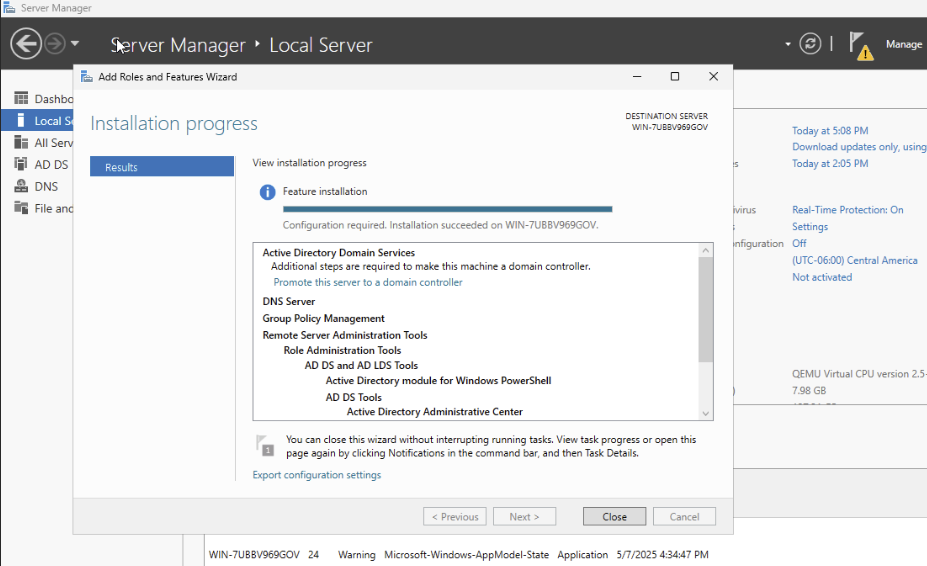Viewport: 927px width, 566px height.
Task: Open the dropdown arrow beside refresh icon
Action: 788,44
